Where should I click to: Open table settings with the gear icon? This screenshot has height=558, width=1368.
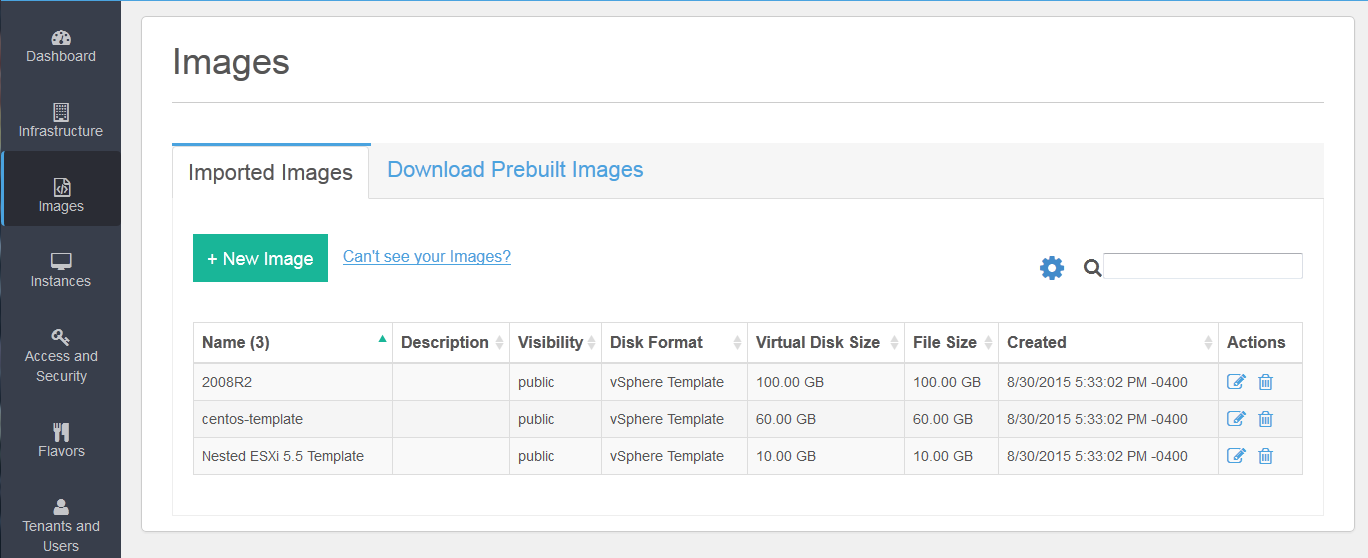pyautogui.click(x=1052, y=268)
